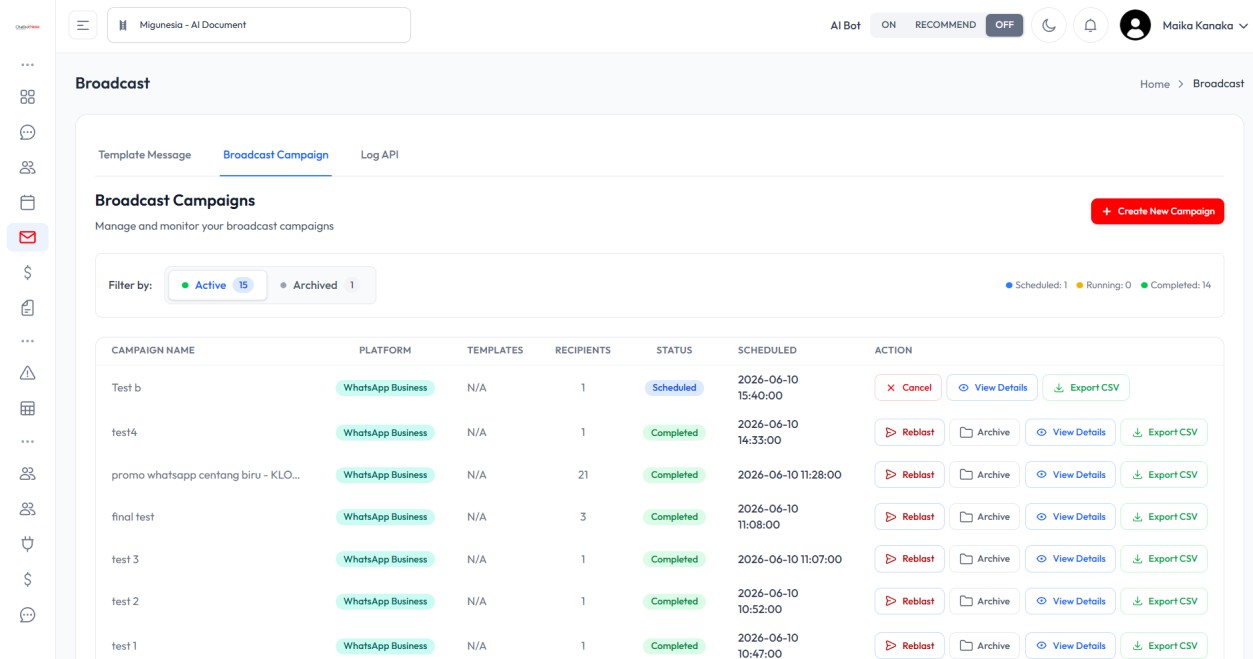Open the broadcast mail icon in sidebar
The height and width of the screenshot is (659, 1253).
28,237
